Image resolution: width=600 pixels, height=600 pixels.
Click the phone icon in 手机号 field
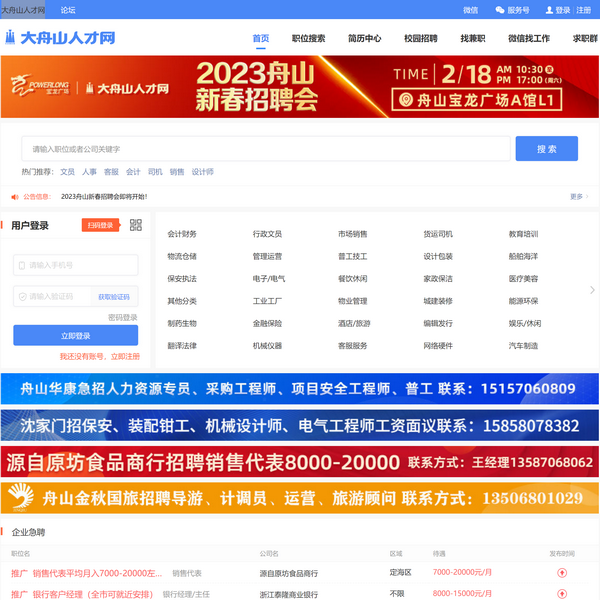click(21, 265)
